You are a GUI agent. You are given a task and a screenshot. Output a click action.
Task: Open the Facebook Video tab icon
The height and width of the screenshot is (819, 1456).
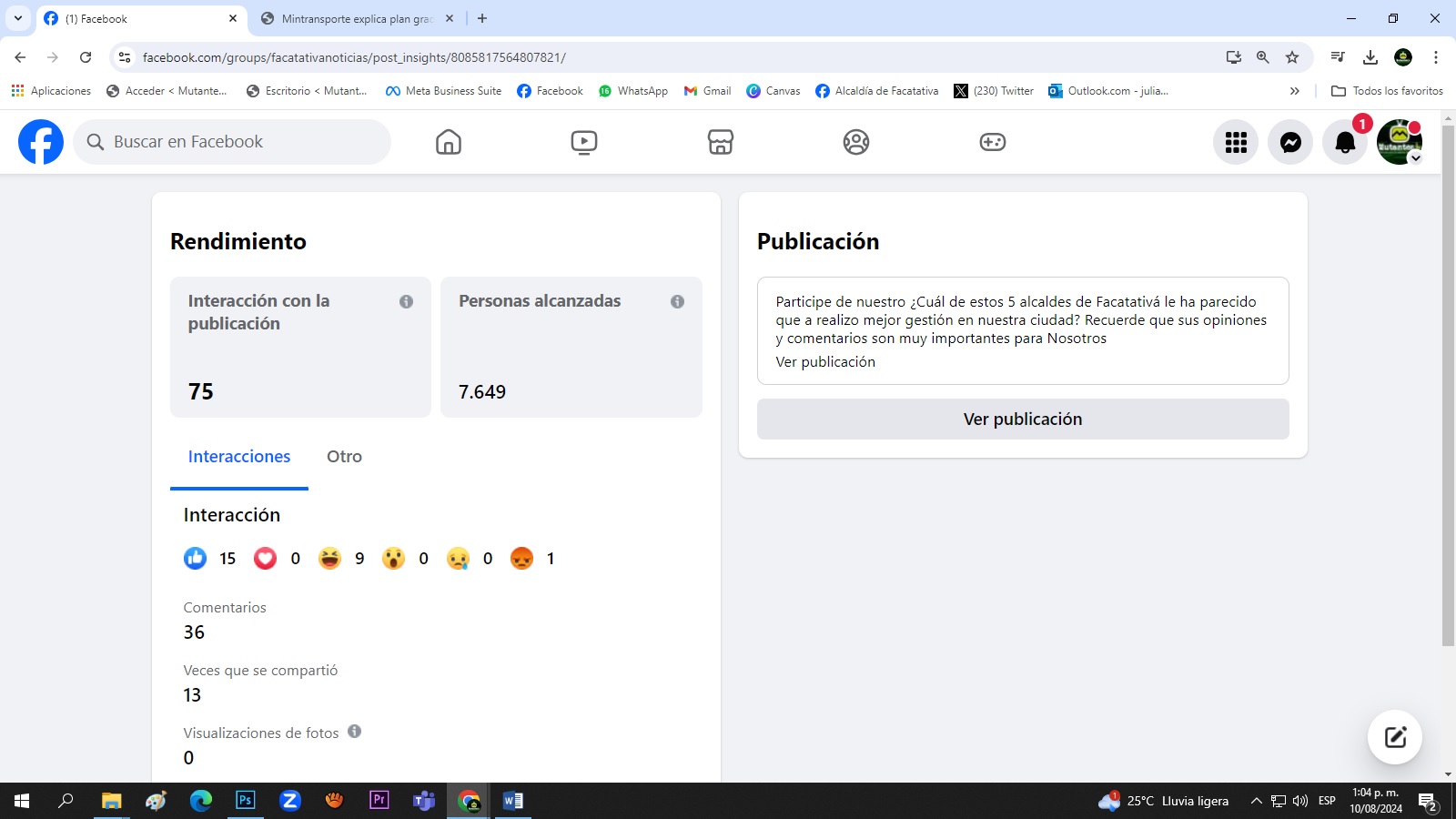click(584, 142)
